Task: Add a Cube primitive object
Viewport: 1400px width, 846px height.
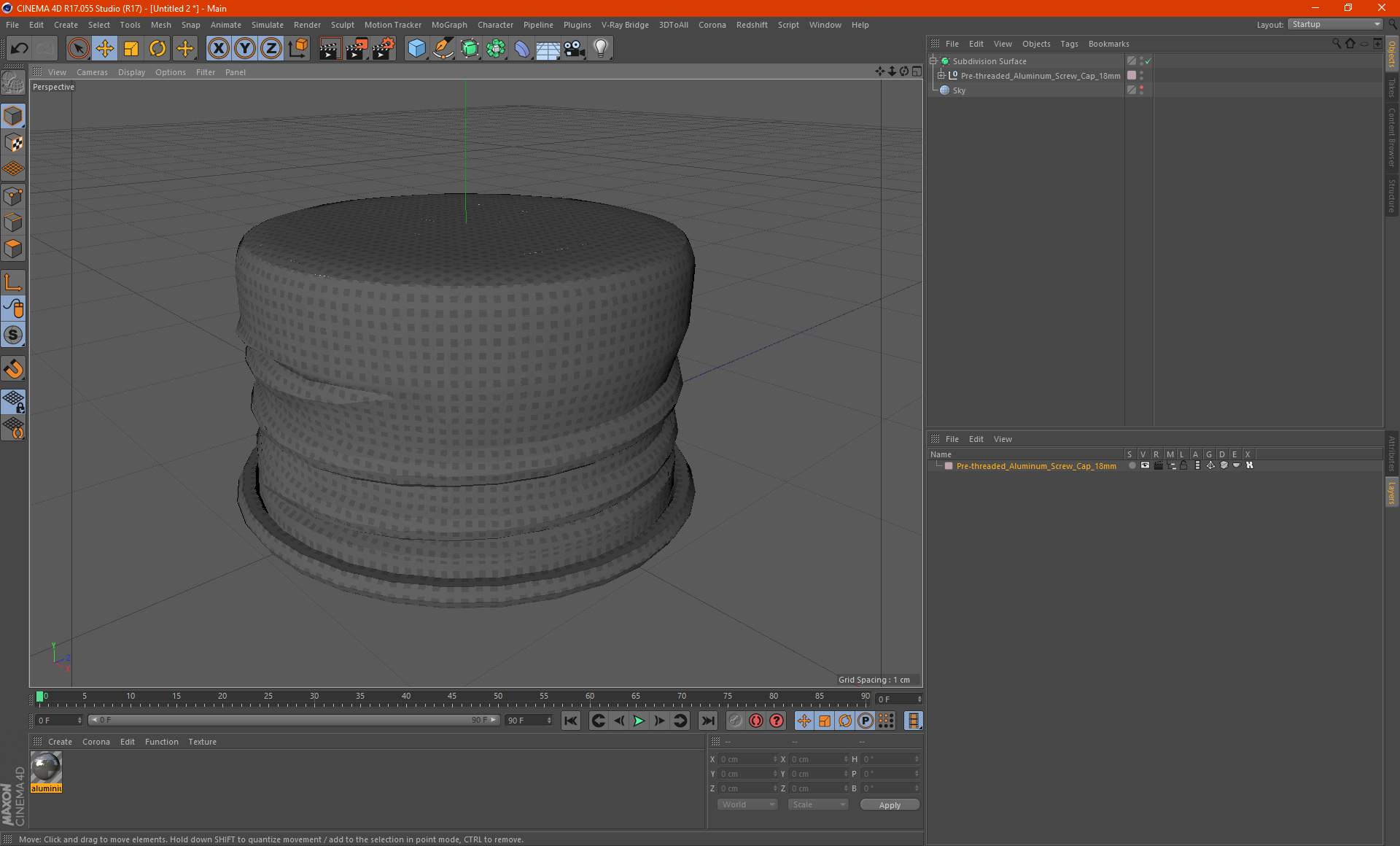Action: tap(416, 49)
